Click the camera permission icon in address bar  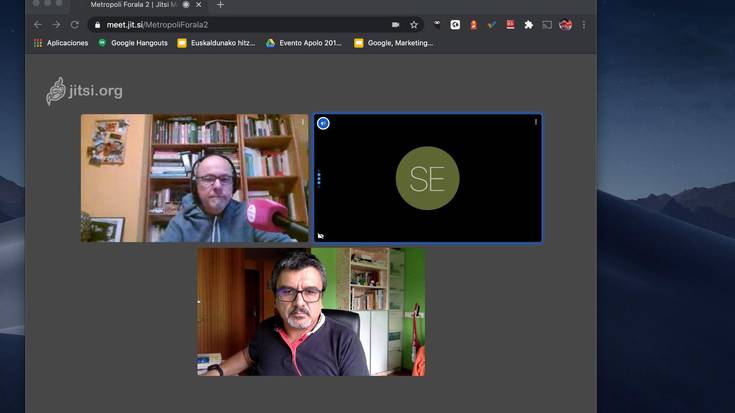(396, 25)
